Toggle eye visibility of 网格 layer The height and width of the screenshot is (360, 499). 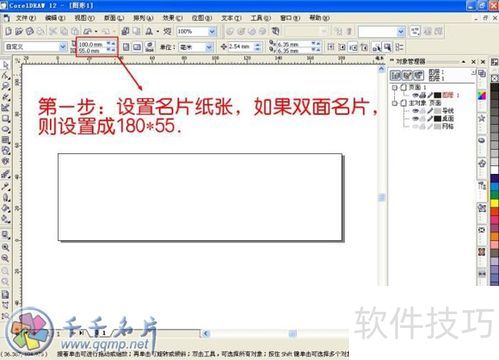point(415,127)
